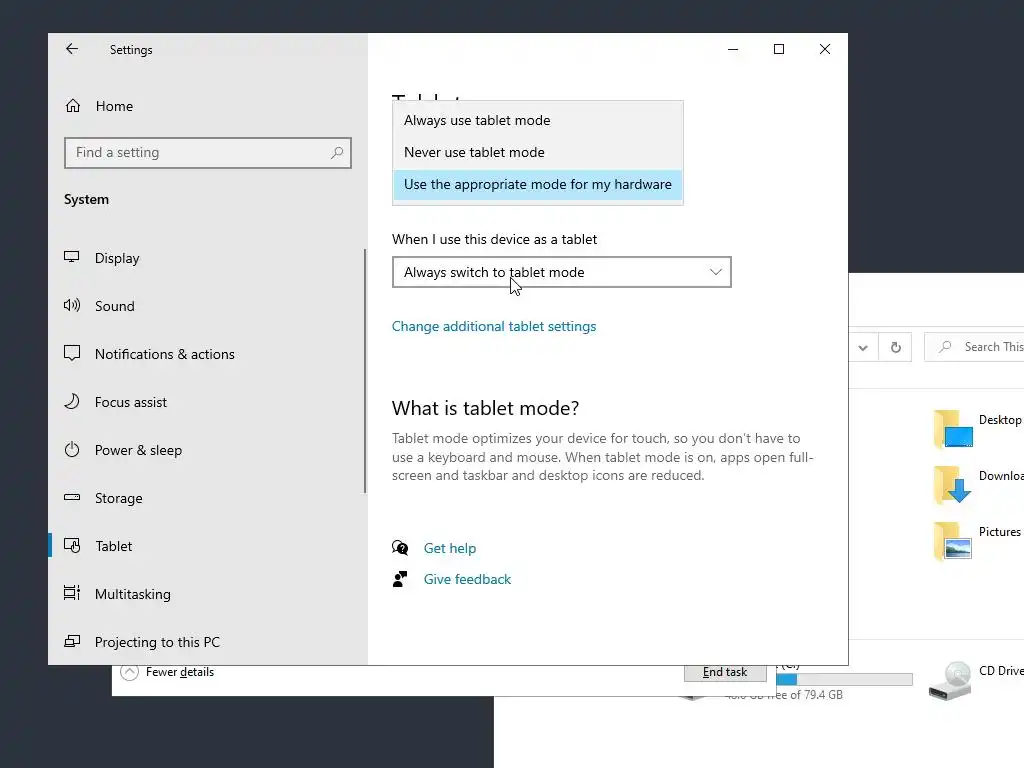Click the Get help chat icon
This screenshot has height=768, width=1024.
(x=400, y=548)
